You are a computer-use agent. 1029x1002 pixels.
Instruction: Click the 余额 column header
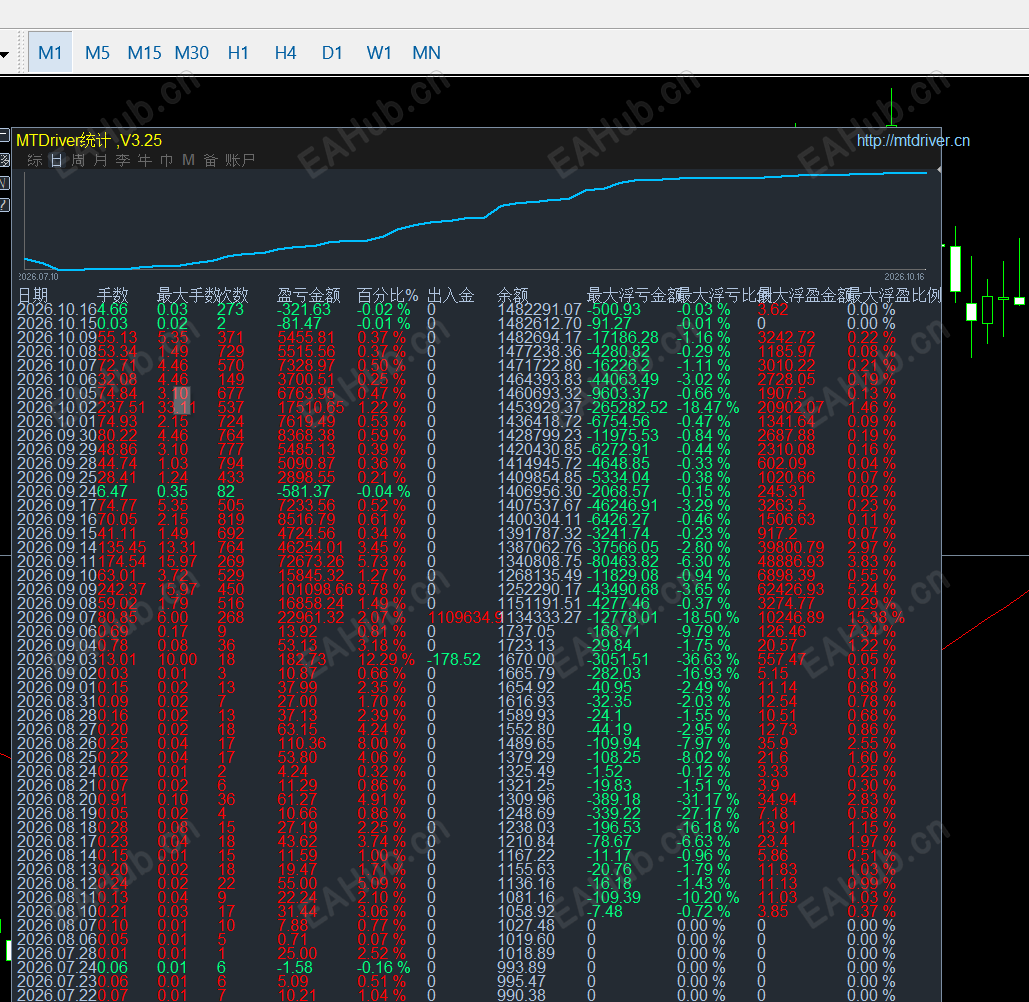[513, 295]
